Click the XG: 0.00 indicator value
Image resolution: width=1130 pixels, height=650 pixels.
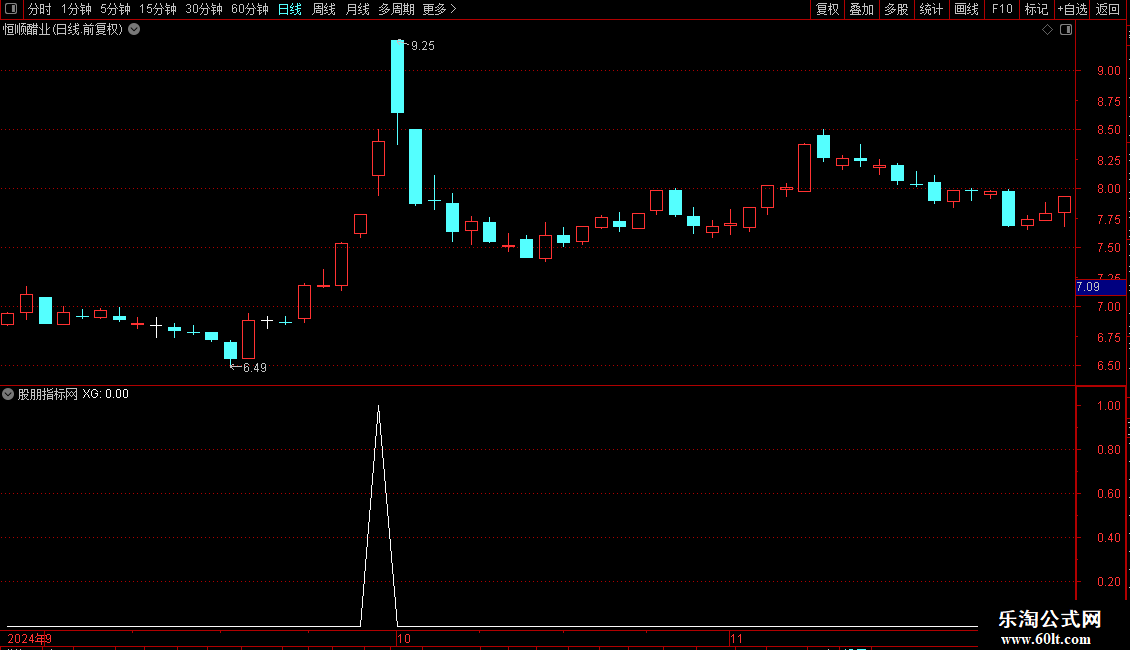coord(105,394)
